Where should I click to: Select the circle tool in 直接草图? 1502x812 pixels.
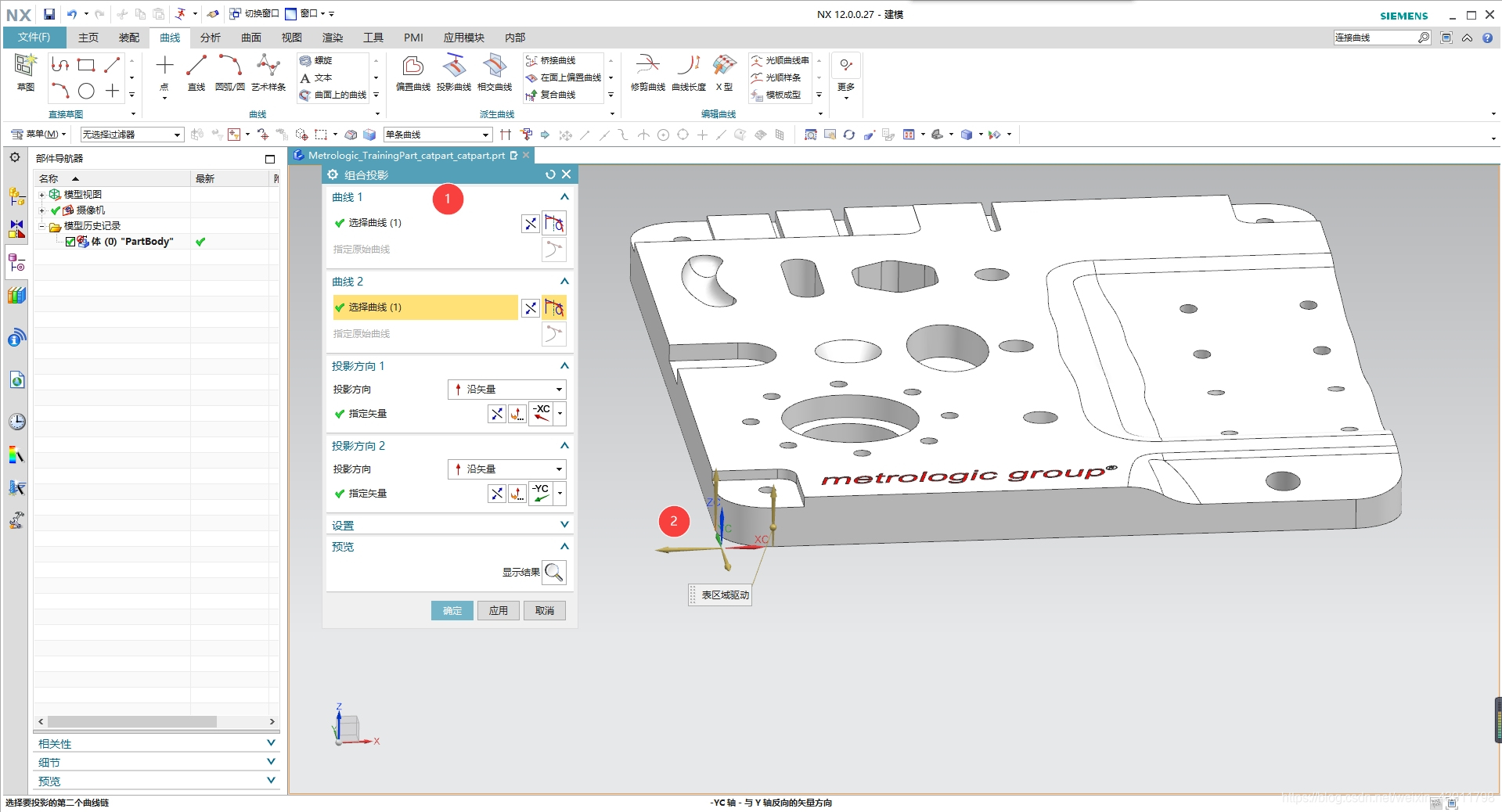pos(86,92)
